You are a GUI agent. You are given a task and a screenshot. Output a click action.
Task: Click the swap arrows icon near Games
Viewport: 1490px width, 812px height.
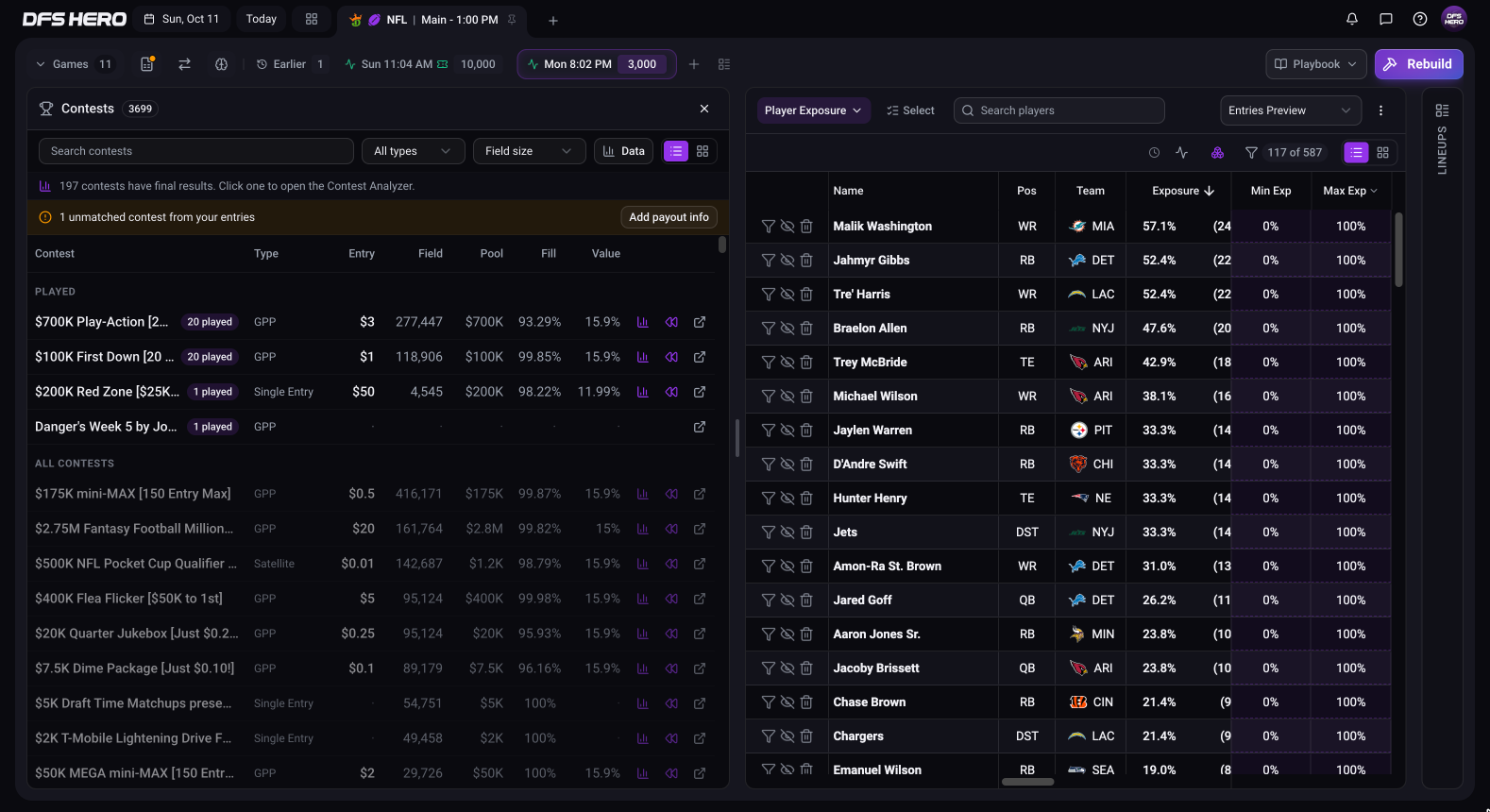(184, 64)
